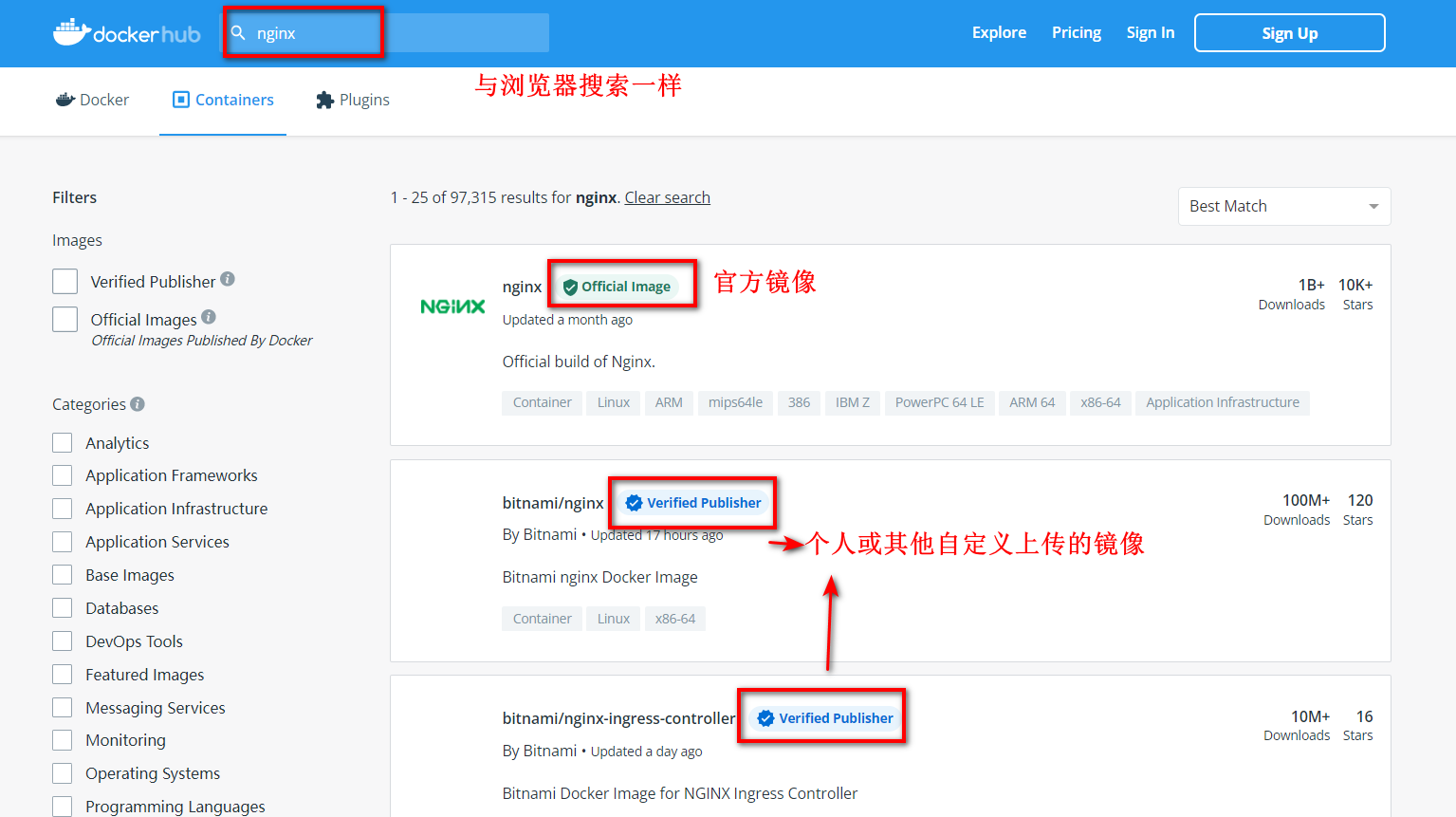Open the bitnami/nginx-ingress-controller result
The width and height of the screenshot is (1456, 817).
tap(618, 718)
